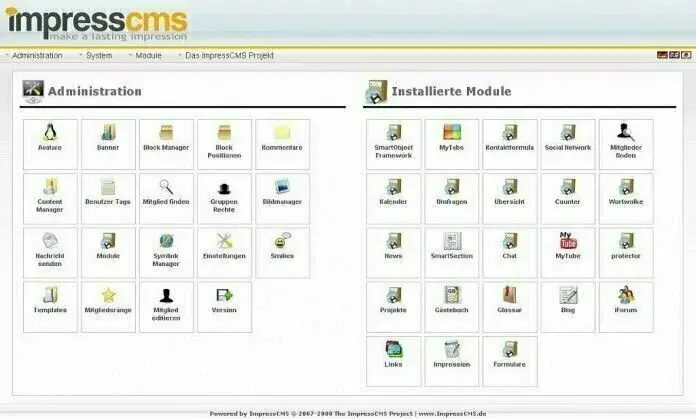Open the Avatare admin tile
This screenshot has height=419, width=696.
[x=50, y=144]
